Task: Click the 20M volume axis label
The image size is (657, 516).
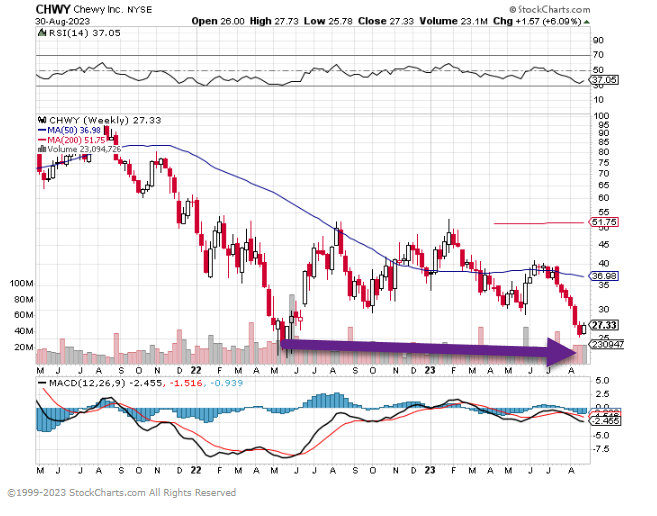Action: [x=24, y=347]
